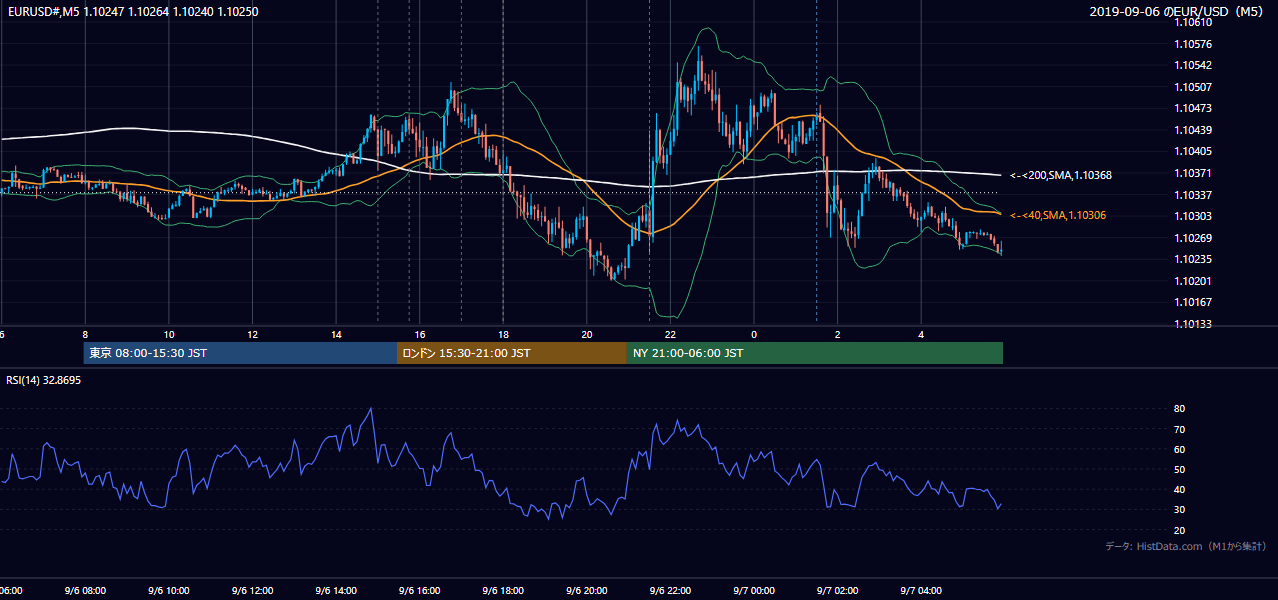The image size is (1278, 600).
Task: Click the 9/7 00:00 time axis label
Action: coord(755,591)
